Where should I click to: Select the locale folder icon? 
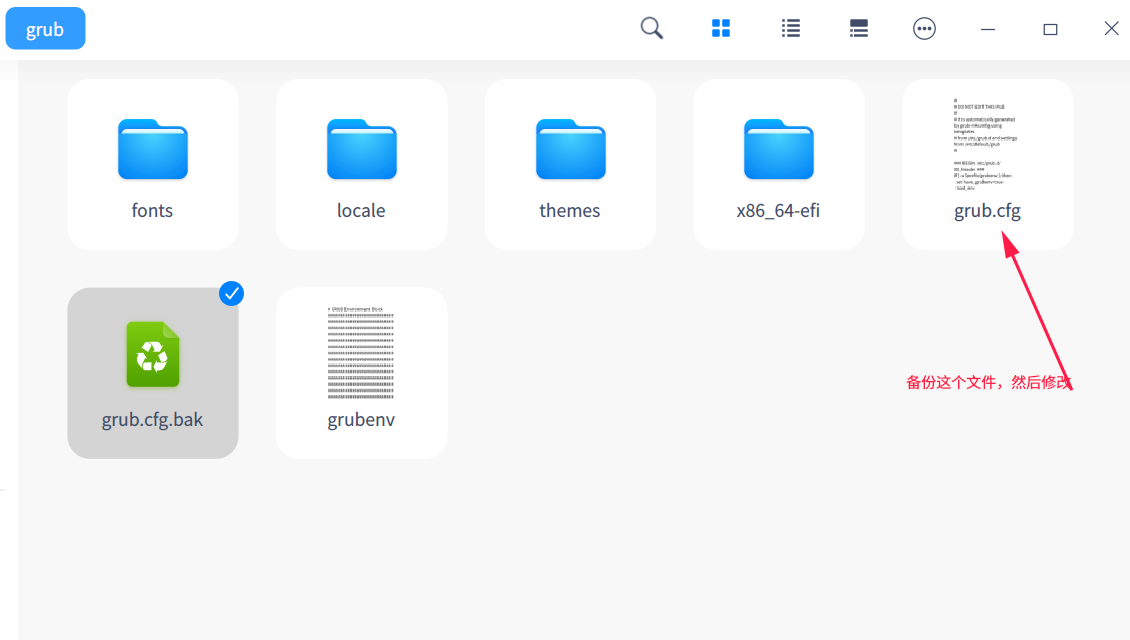point(362,149)
